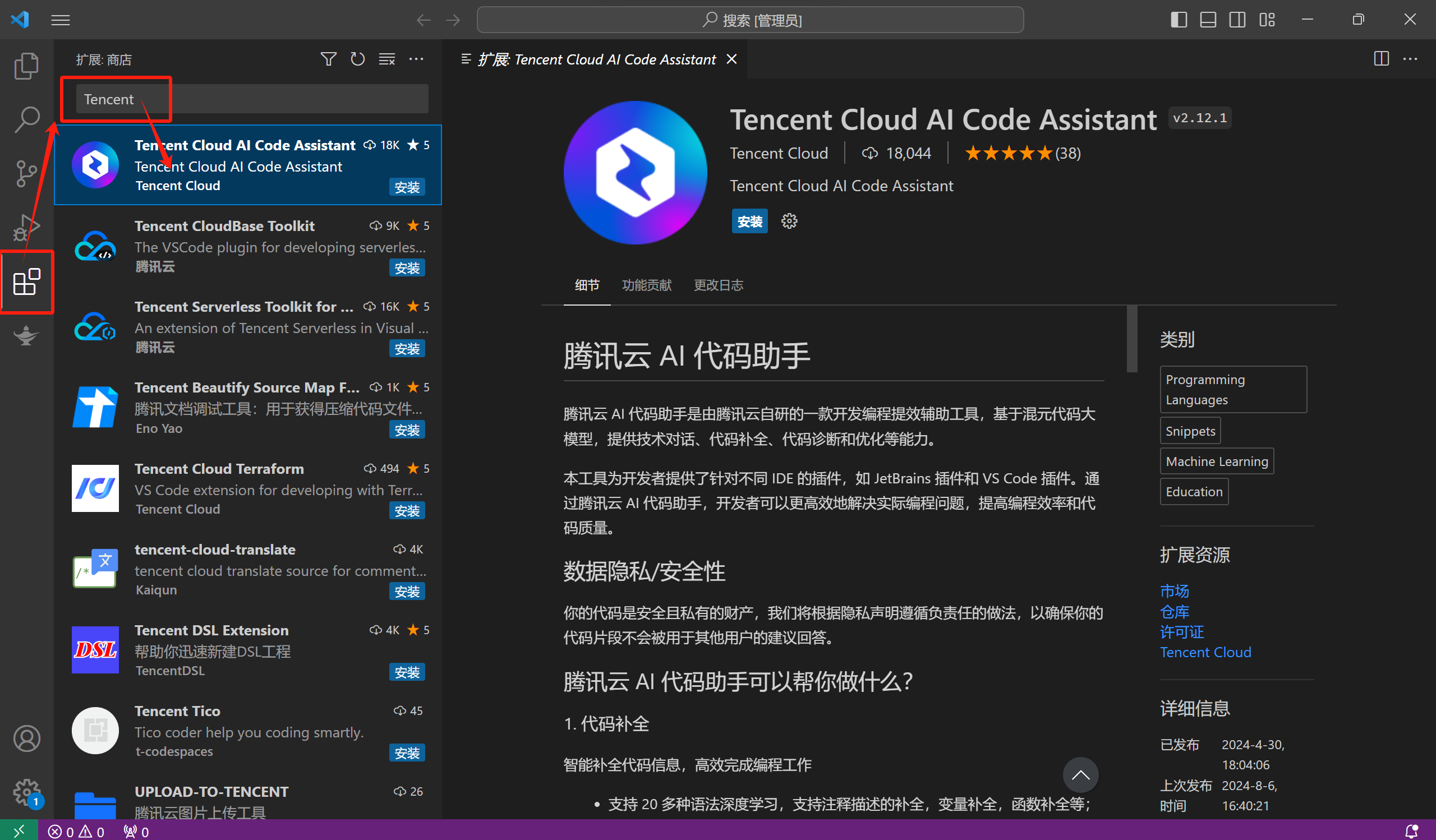Install Tencent CloudBase Toolkit
1436x840 pixels.
tap(407, 267)
